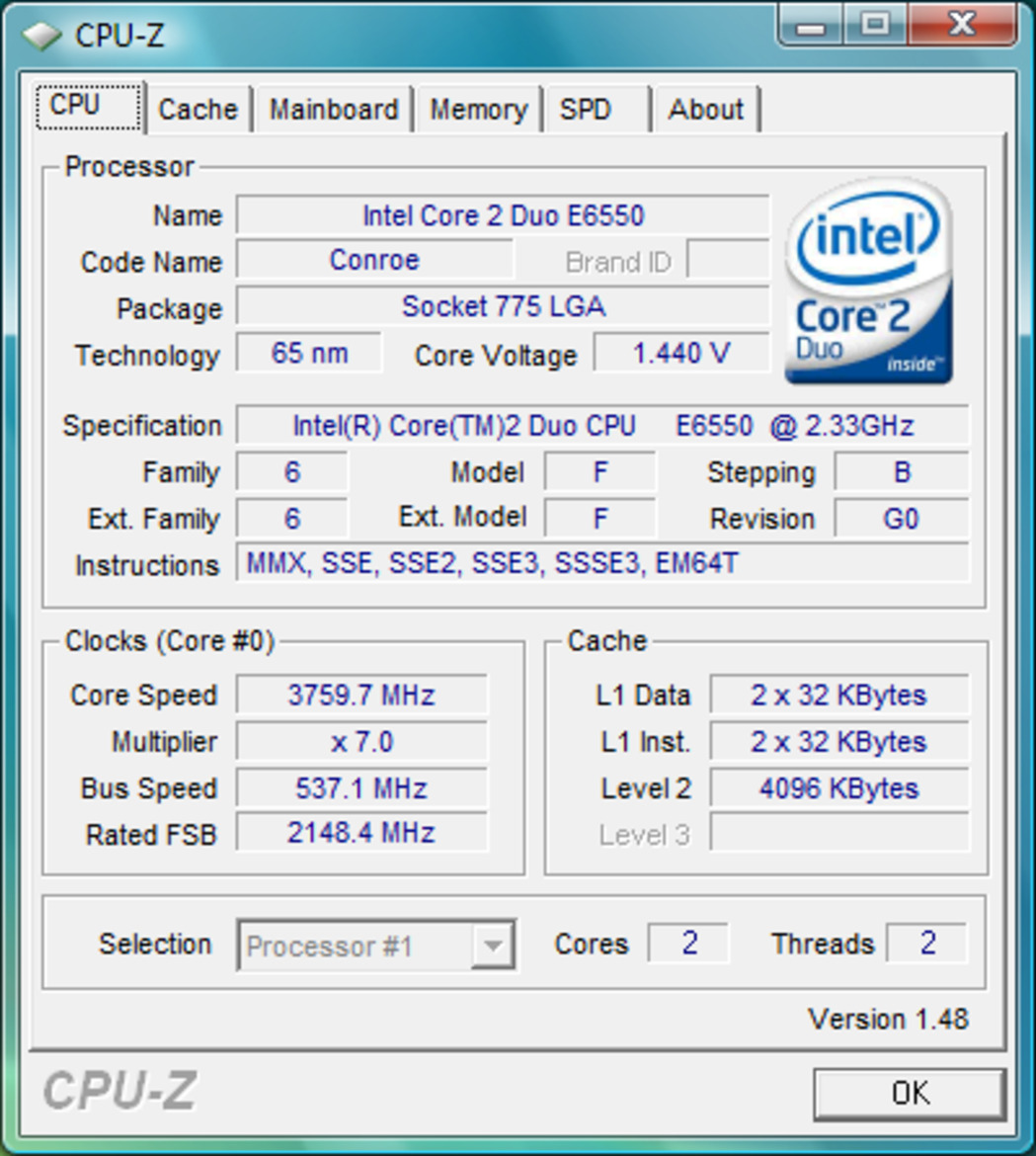Click the Model value F
1036x1156 pixels.
(599, 472)
